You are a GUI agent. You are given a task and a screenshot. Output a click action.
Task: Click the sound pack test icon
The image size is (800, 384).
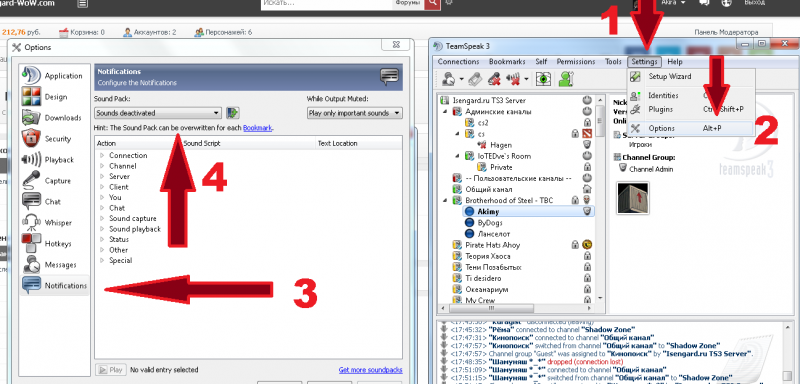tap(233, 113)
